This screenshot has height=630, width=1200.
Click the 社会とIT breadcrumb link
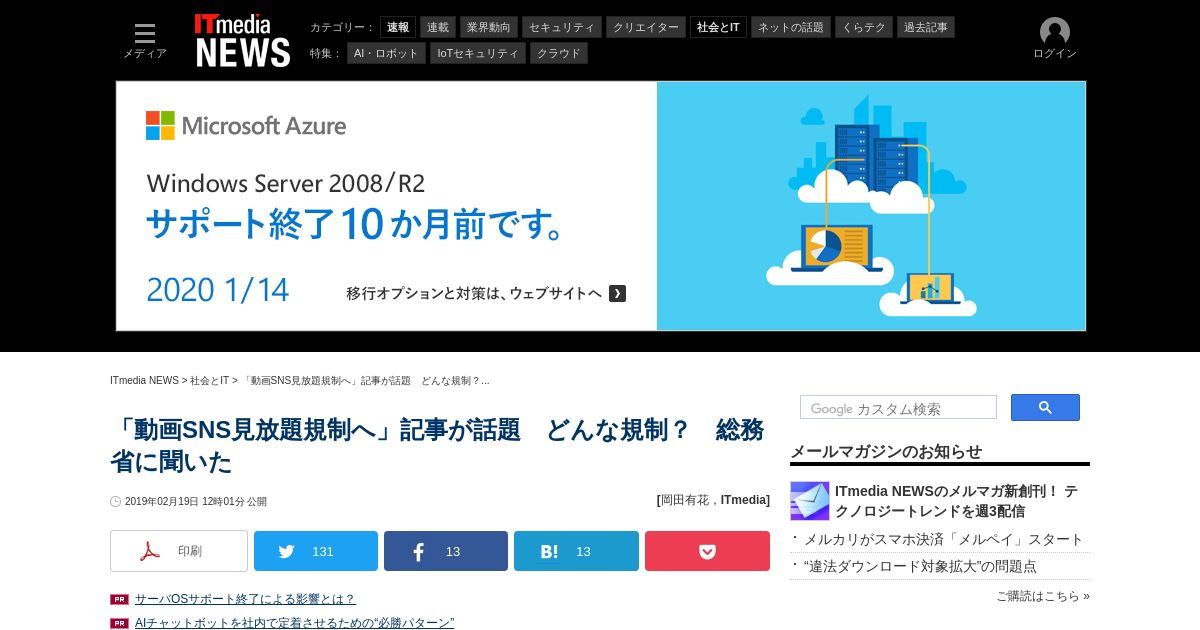[x=210, y=381]
